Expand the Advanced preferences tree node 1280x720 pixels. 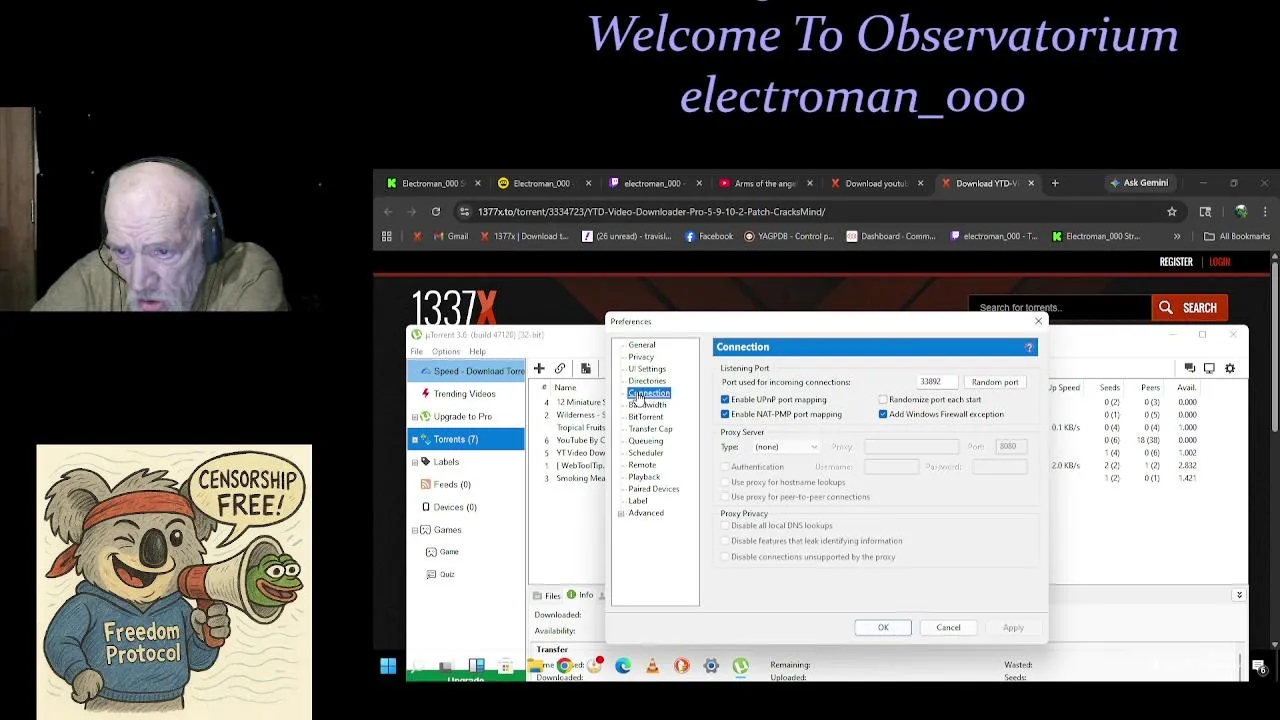point(621,513)
